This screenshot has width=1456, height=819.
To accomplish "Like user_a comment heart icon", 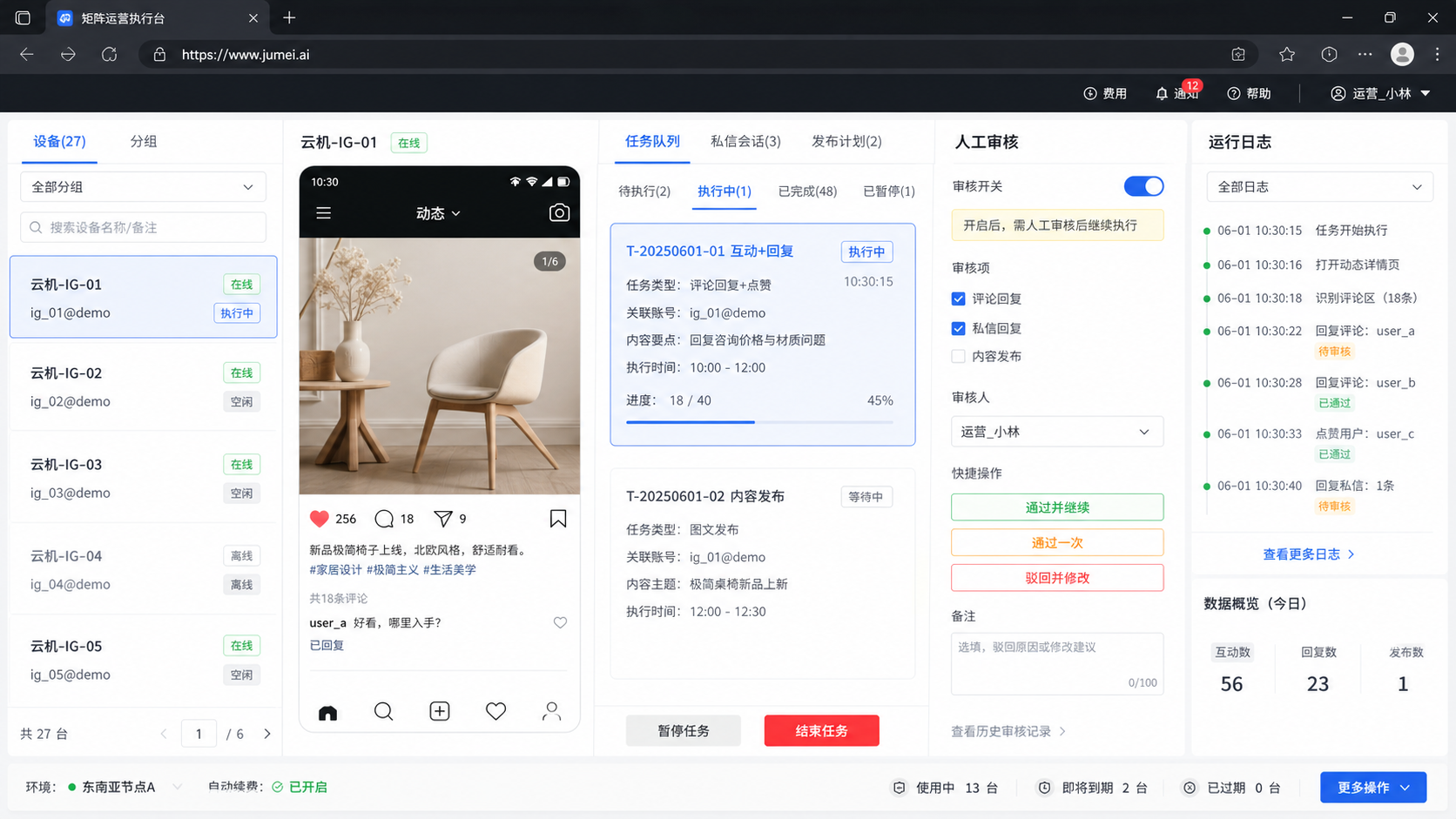I will (560, 622).
